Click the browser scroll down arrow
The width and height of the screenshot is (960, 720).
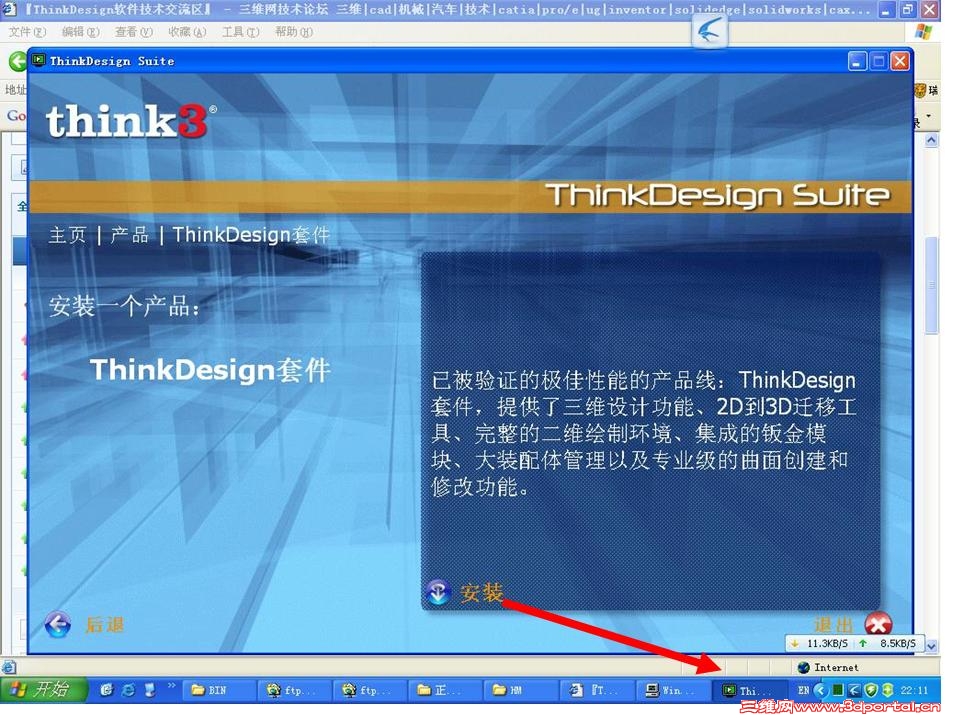[931, 646]
